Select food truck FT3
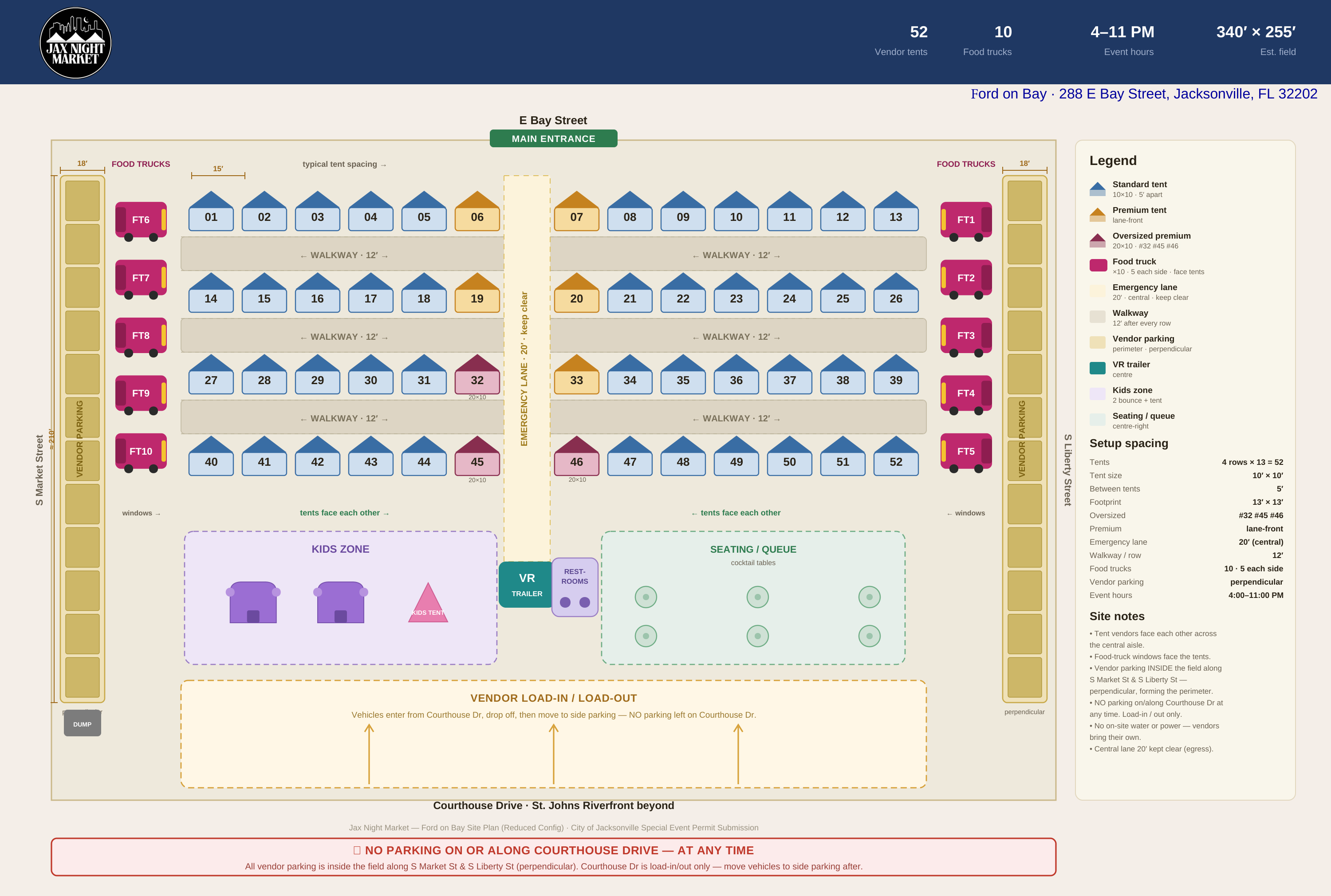The width and height of the screenshot is (1331, 896). (966, 337)
